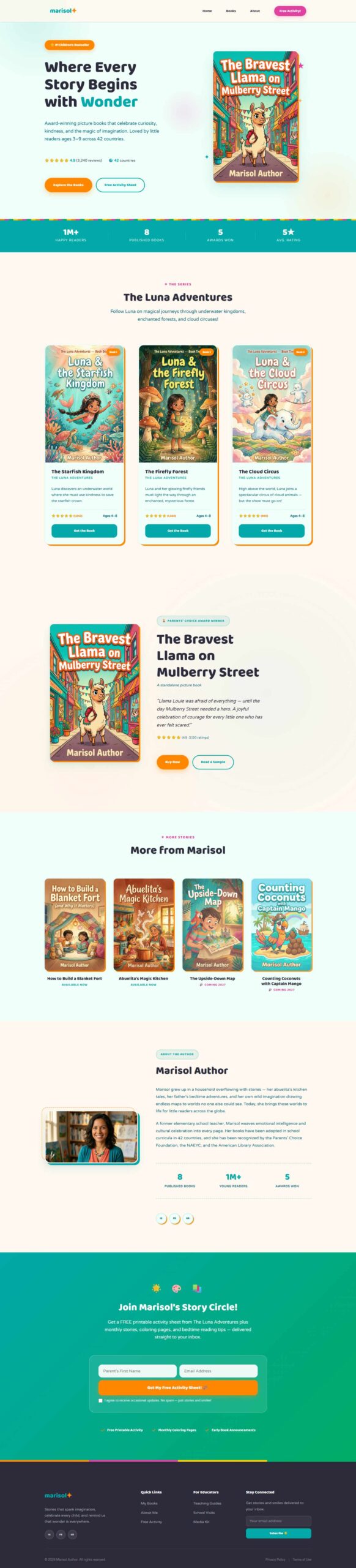Click the Free Activity! header button
The height and width of the screenshot is (1568, 356).
click(290, 11)
